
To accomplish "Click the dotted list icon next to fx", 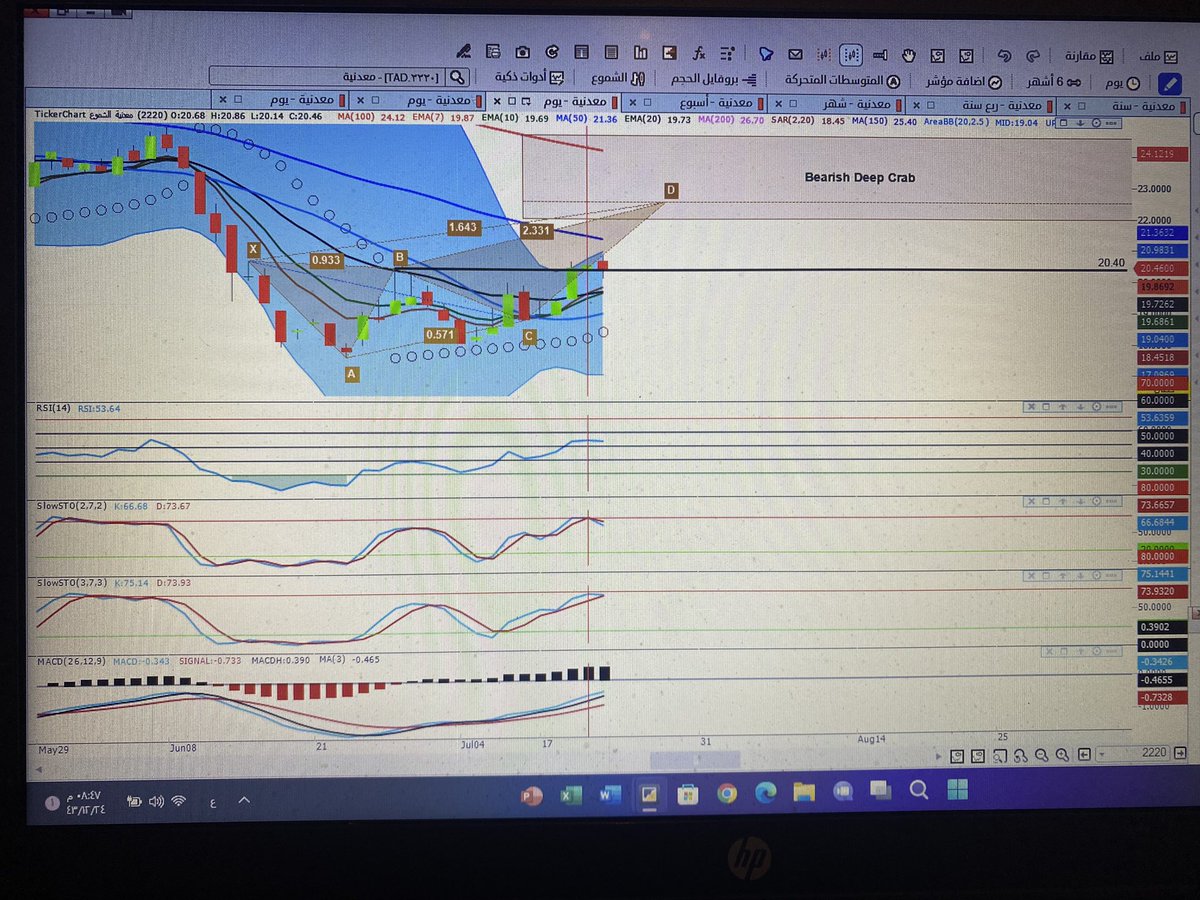I will 727,54.
